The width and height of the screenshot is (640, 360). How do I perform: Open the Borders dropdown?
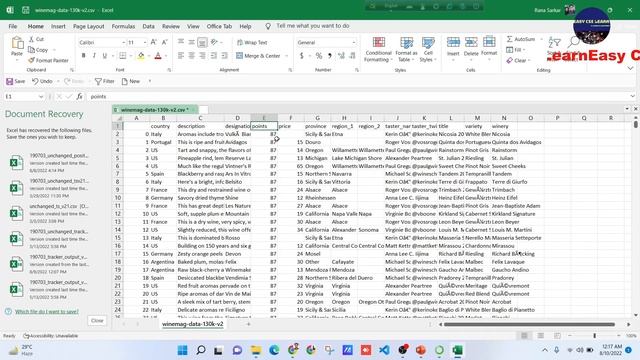(x=130, y=56)
